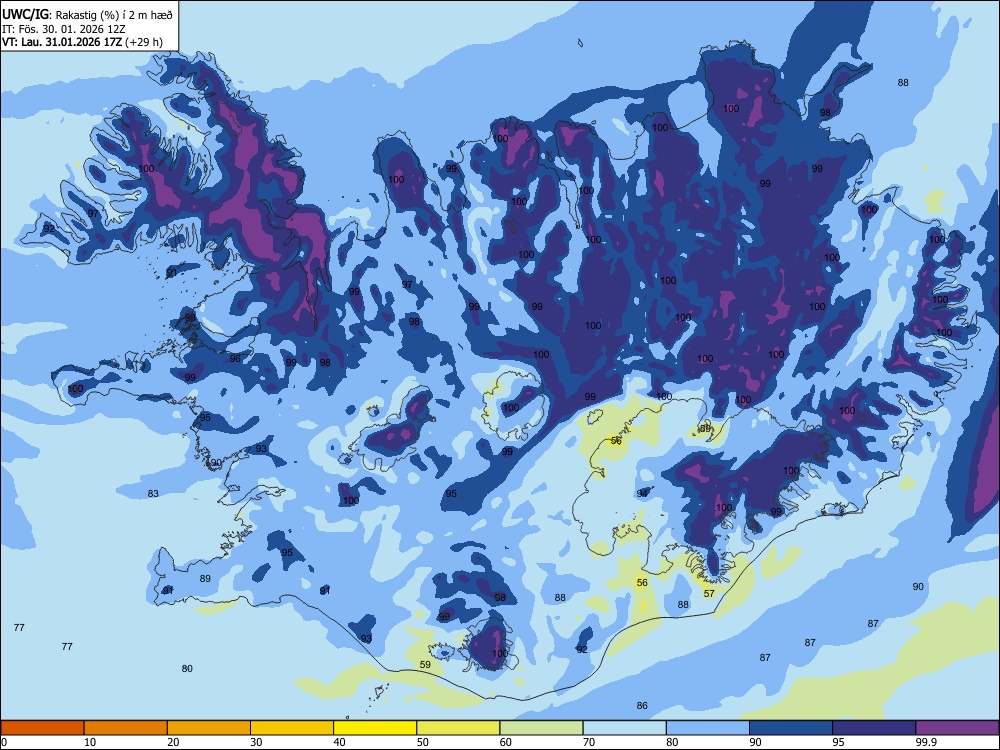Click the dark orange 0–10 legend swatch
Screen dimensions: 1000x750
point(42,728)
